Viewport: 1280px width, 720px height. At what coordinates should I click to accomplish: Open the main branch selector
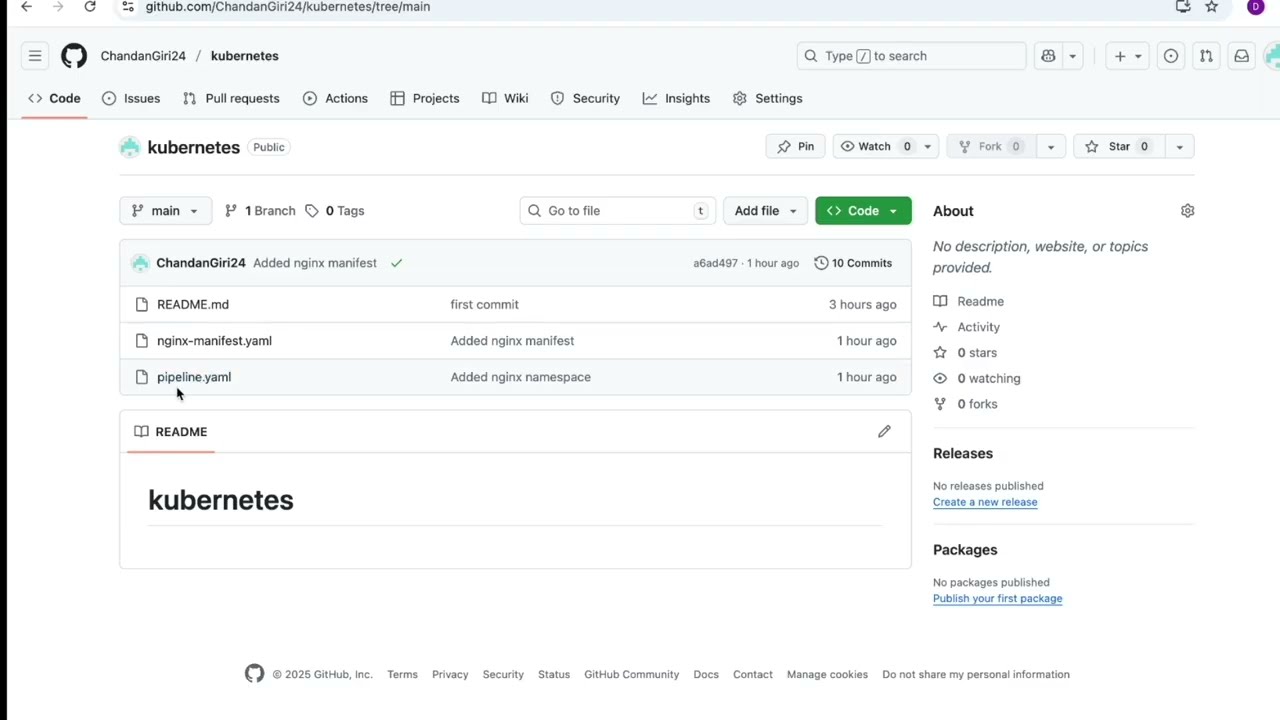(x=165, y=211)
